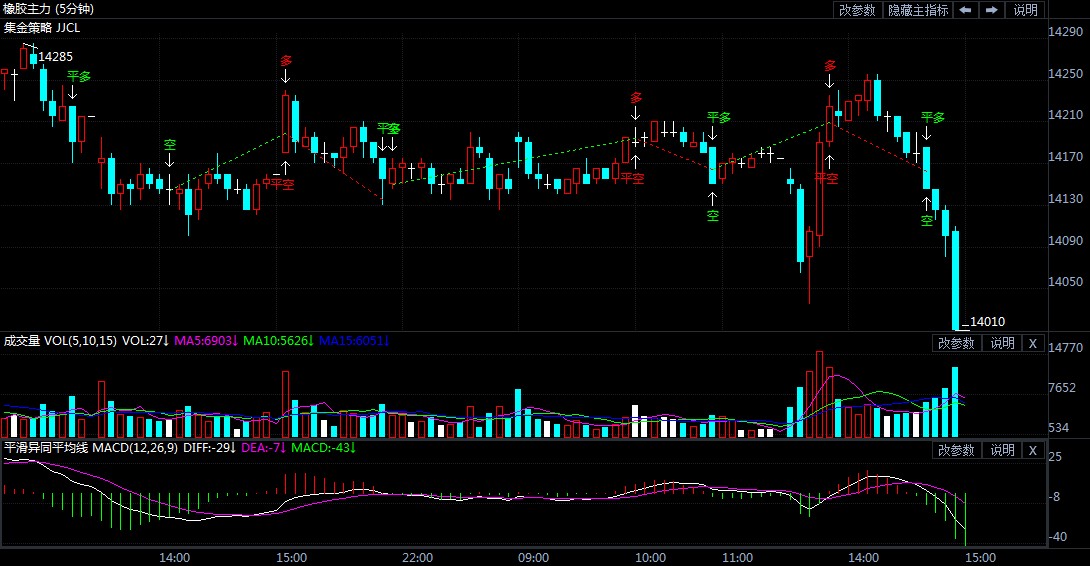Click the right arrow indicator switch icon

coord(992,10)
